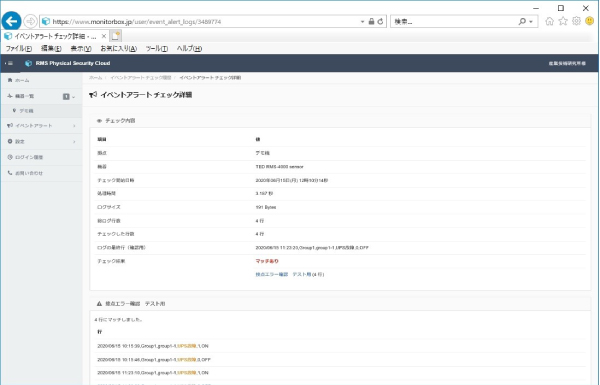Screen dimensions: 600x385
Task: Click the matched log line ending 1,ON at 10:15
Action: pyautogui.click(x=153, y=346)
